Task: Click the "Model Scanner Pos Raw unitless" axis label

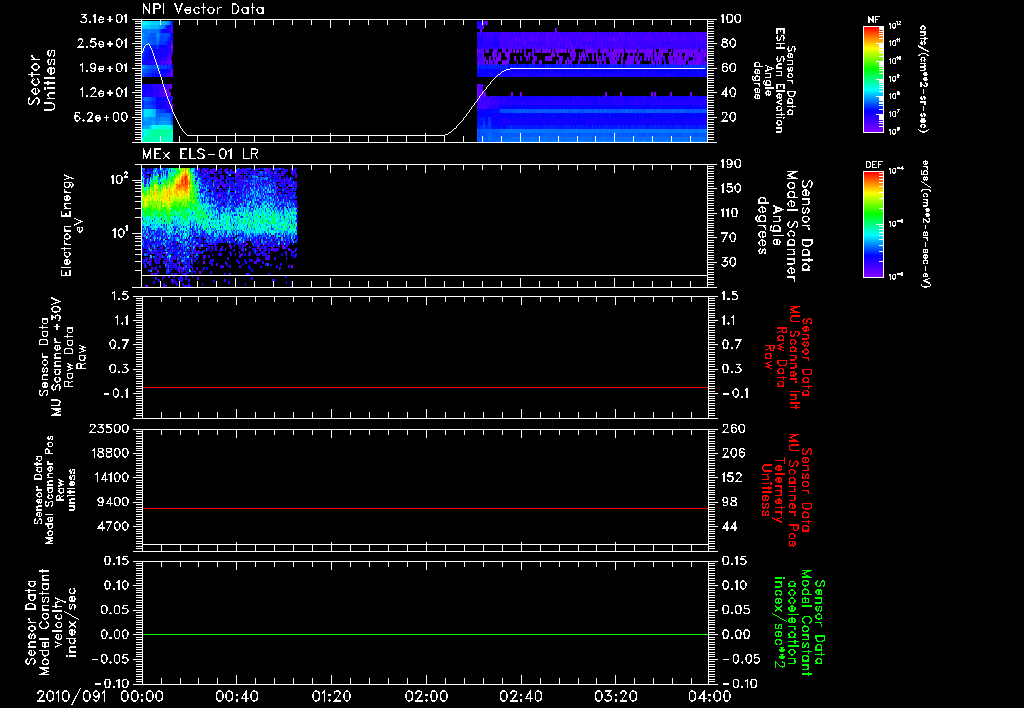Action: click(55, 490)
